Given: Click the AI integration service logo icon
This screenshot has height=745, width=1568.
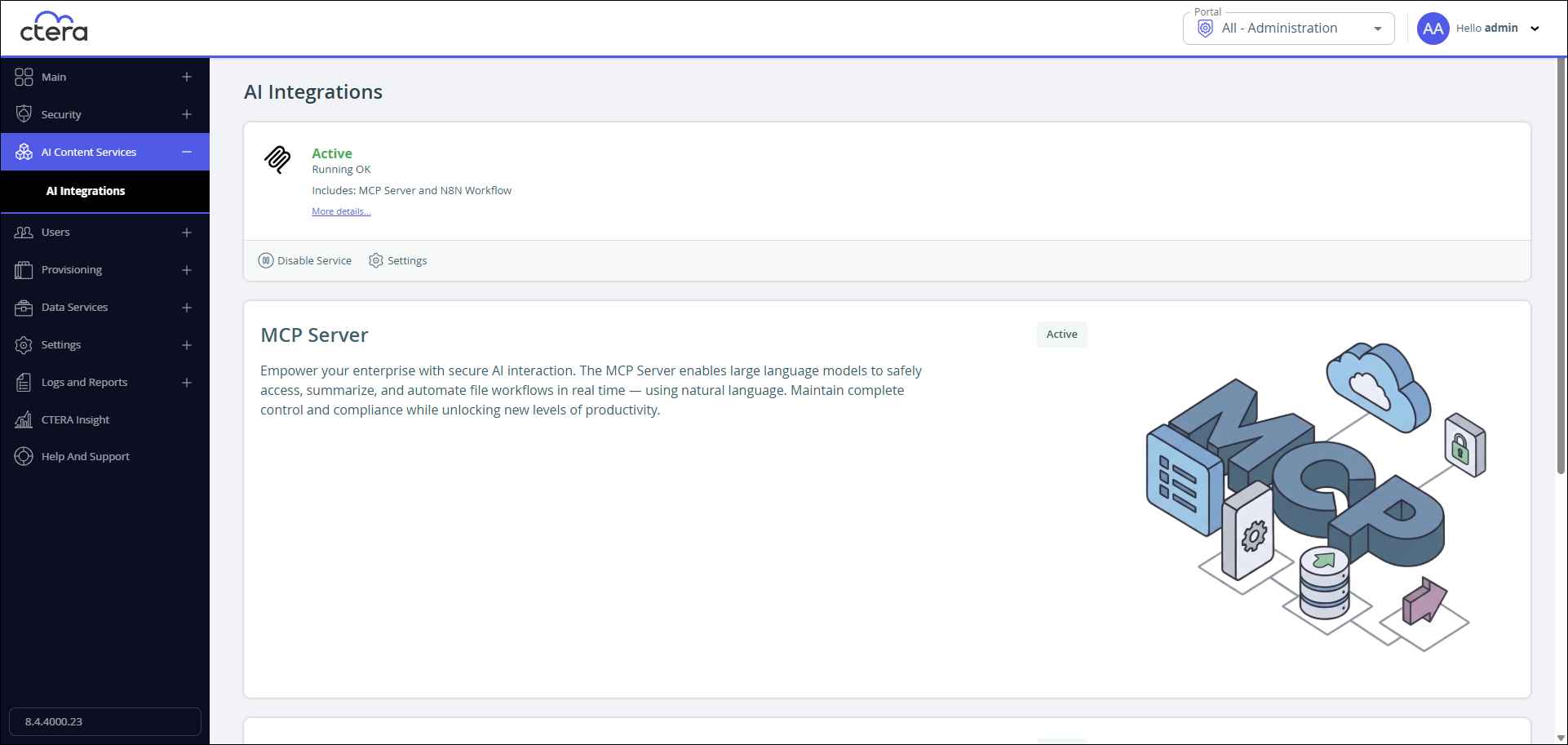Looking at the screenshot, I should click(277, 159).
